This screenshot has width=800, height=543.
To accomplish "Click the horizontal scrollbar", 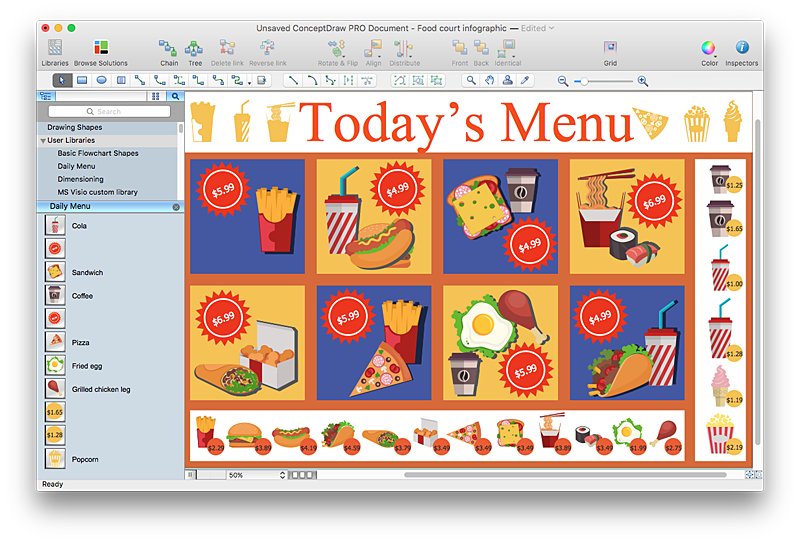I will click(x=565, y=475).
